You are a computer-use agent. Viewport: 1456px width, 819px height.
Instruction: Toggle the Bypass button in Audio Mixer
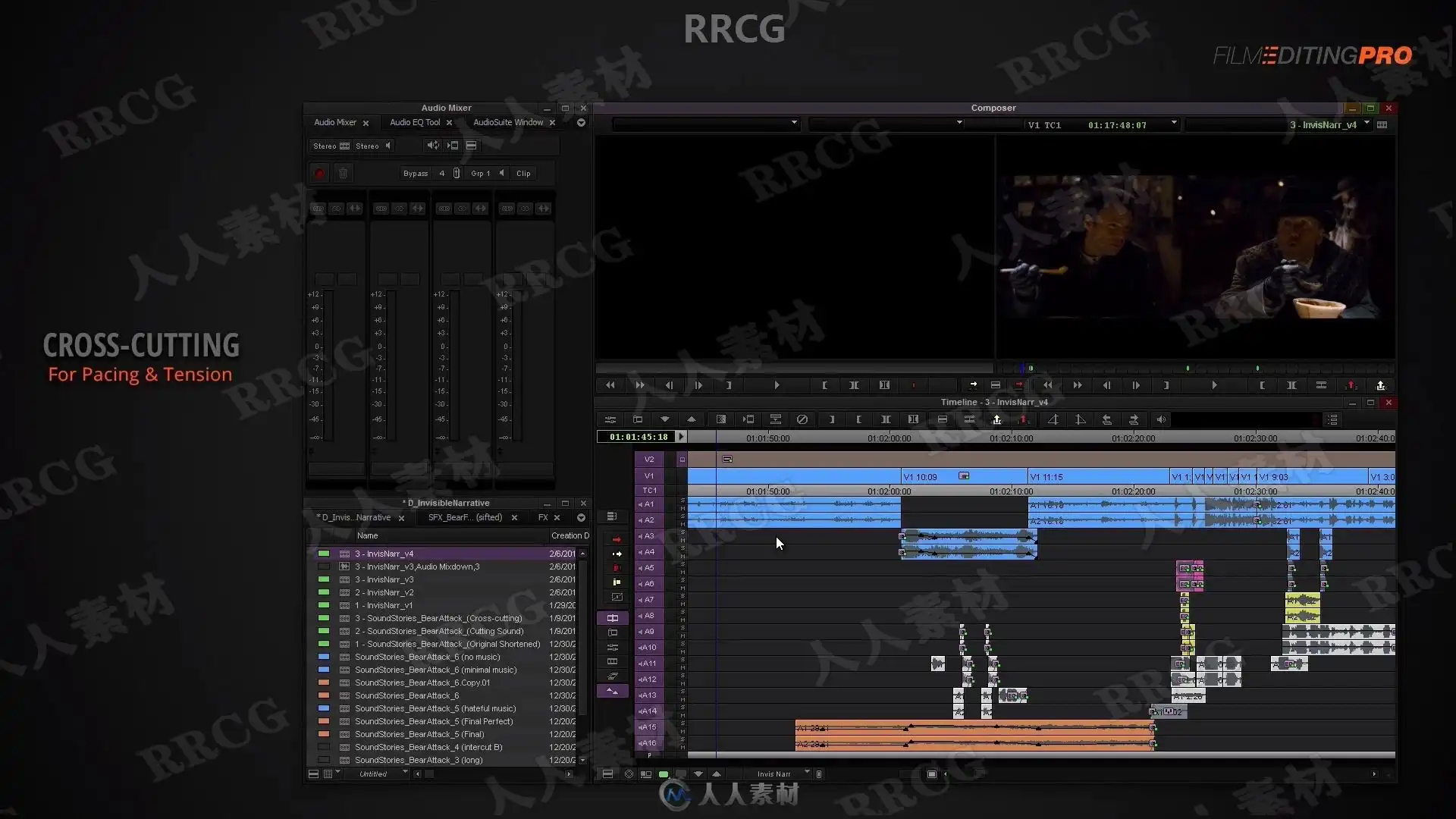[x=415, y=174]
